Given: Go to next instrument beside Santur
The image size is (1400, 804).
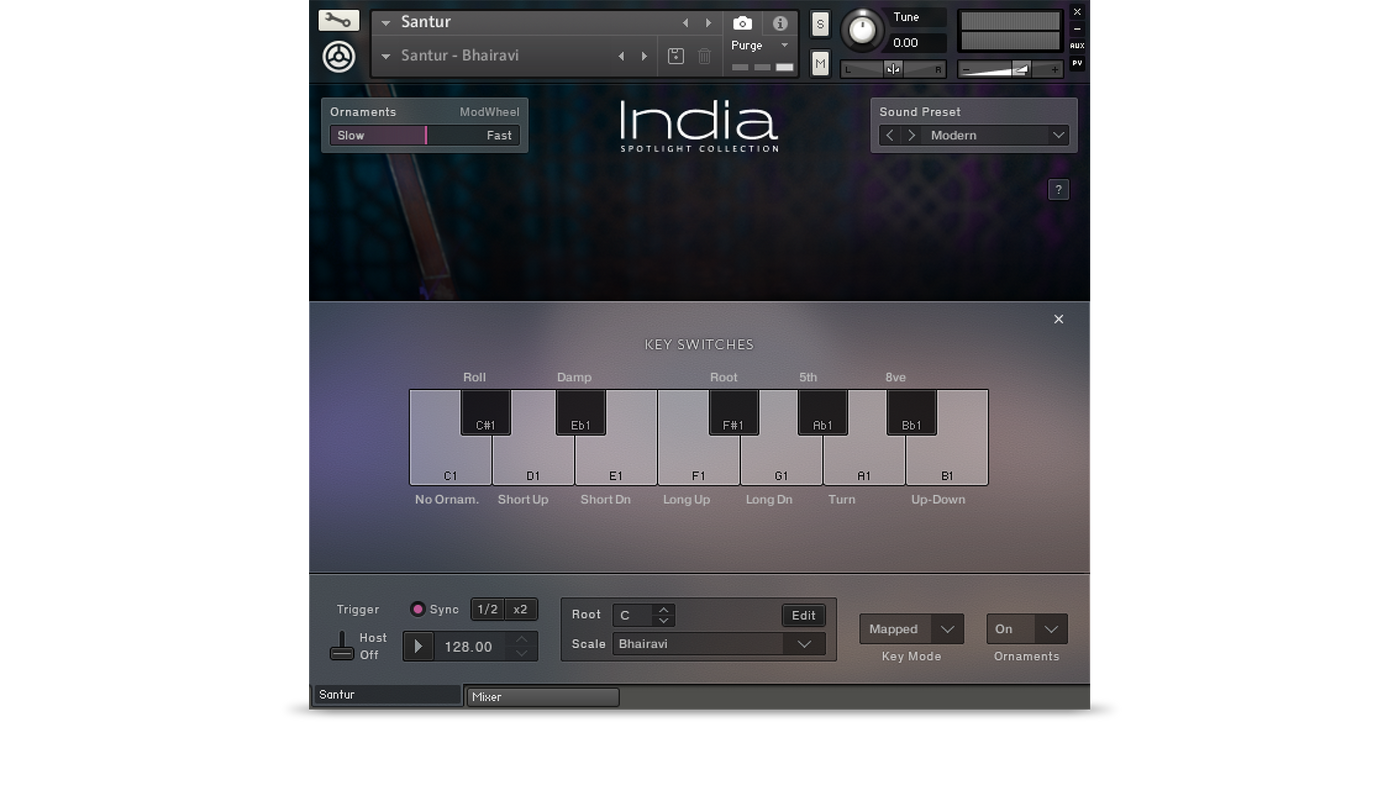Looking at the screenshot, I should pos(708,23).
